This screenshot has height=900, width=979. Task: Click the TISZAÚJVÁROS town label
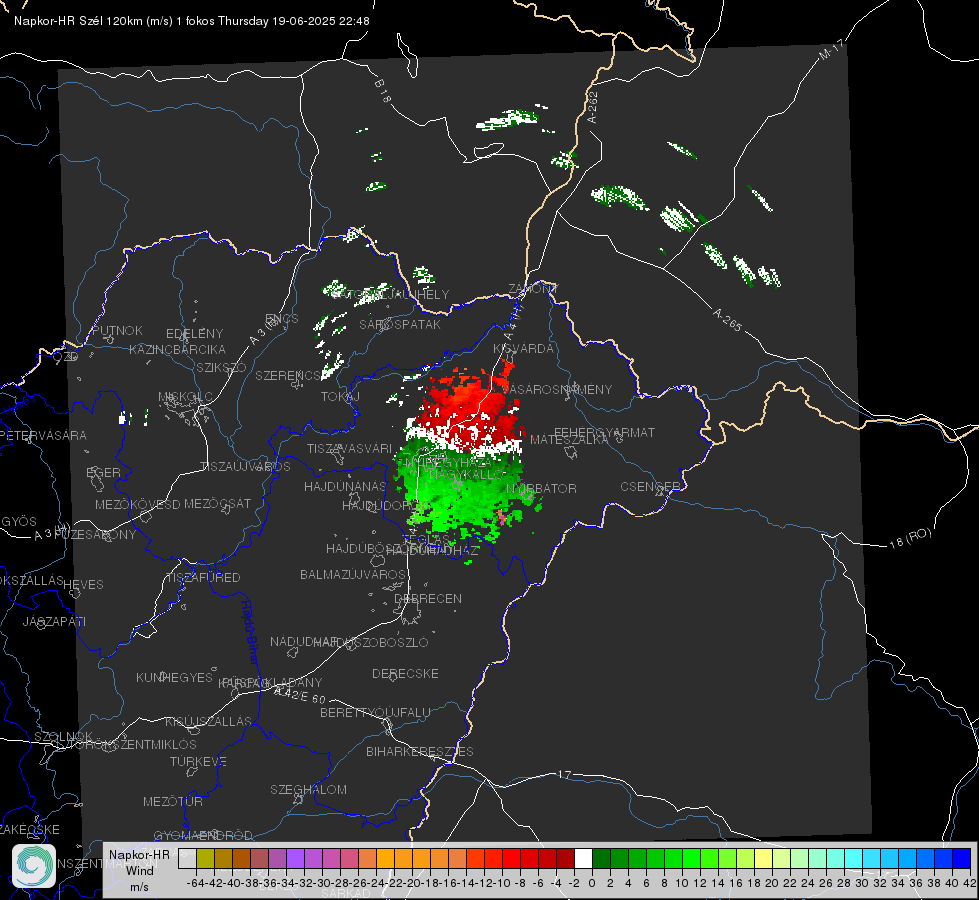[245, 467]
